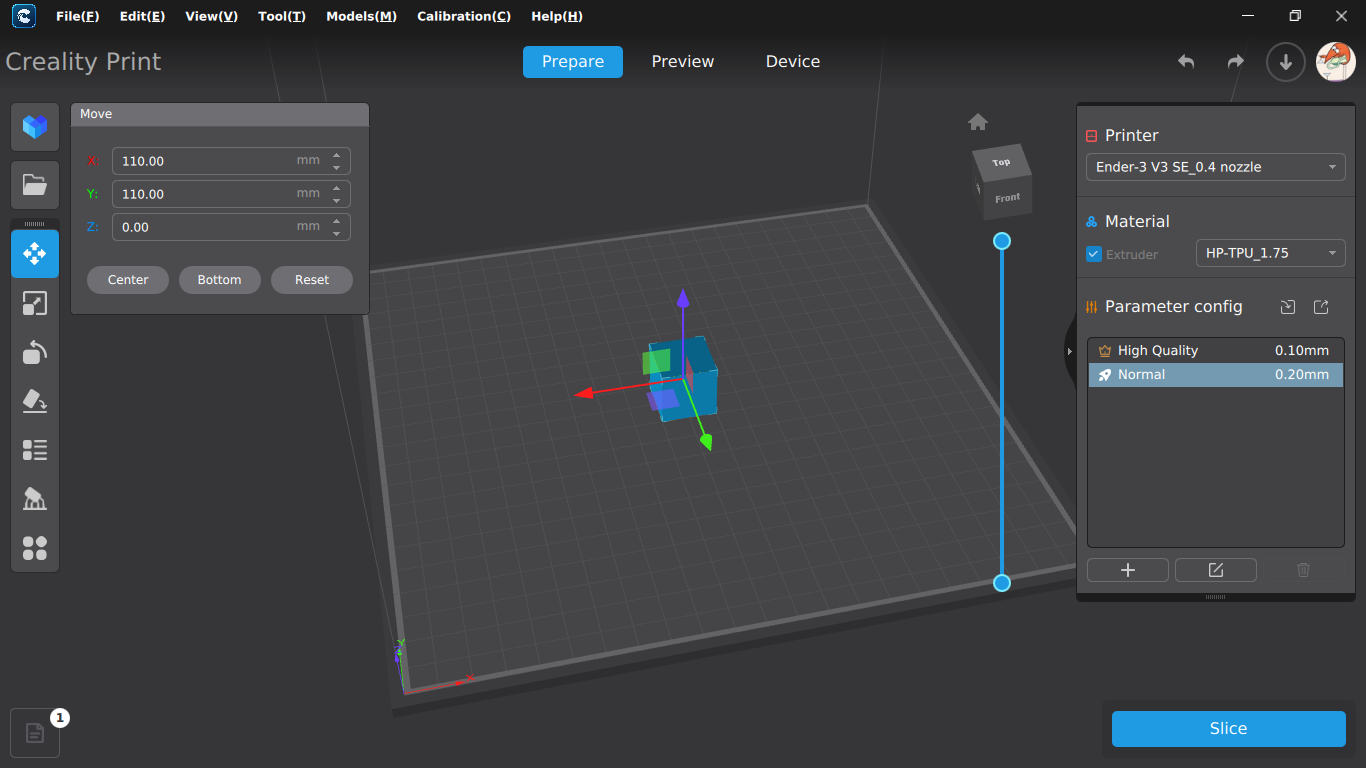The width and height of the screenshot is (1366, 768).
Task: Decrease the Y position value
Action: click(337, 200)
